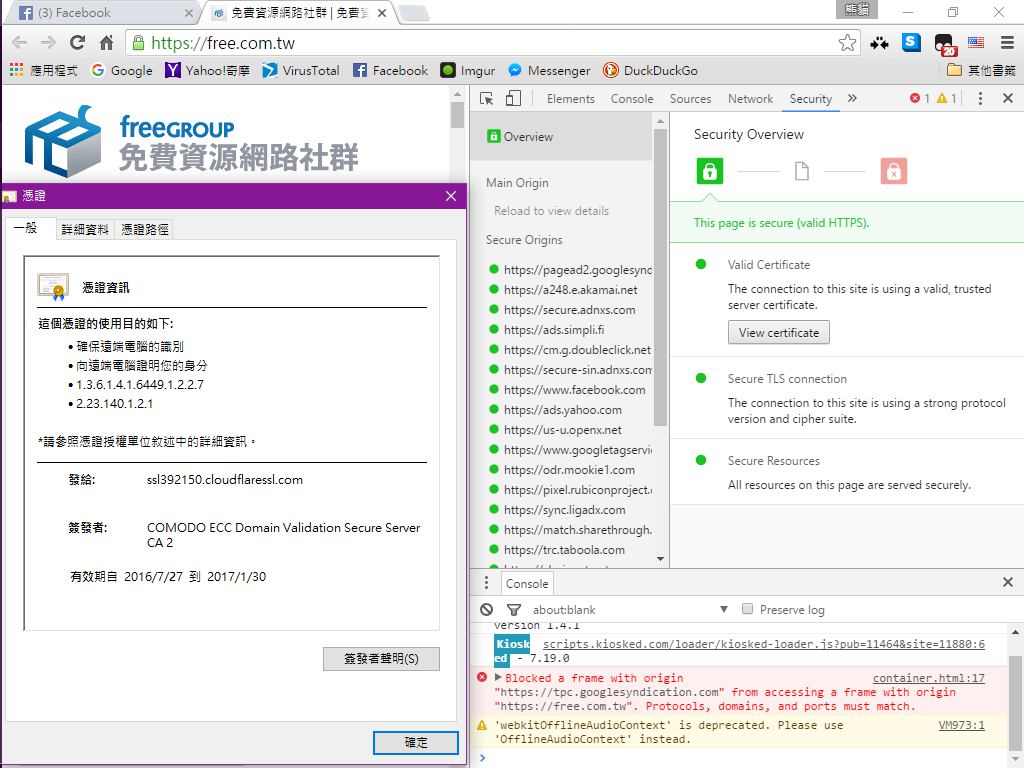Click the yellow warning count indicator
This screenshot has height=768, width=1024.
pos(946,98)
